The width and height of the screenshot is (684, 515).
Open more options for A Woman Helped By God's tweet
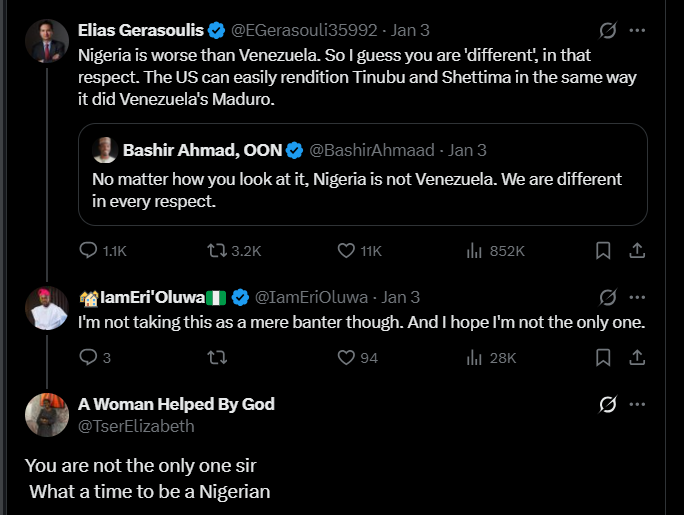click(638, 405)
